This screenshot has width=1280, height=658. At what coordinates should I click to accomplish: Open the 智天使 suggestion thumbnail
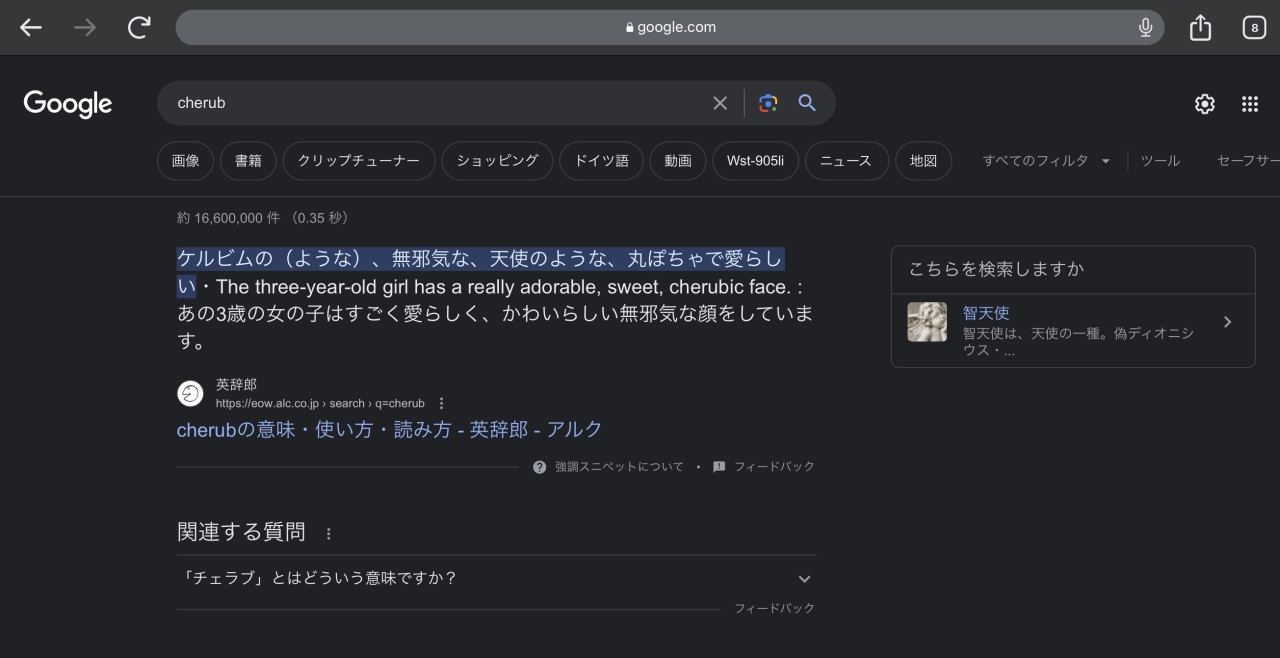[x=927, y=322]
